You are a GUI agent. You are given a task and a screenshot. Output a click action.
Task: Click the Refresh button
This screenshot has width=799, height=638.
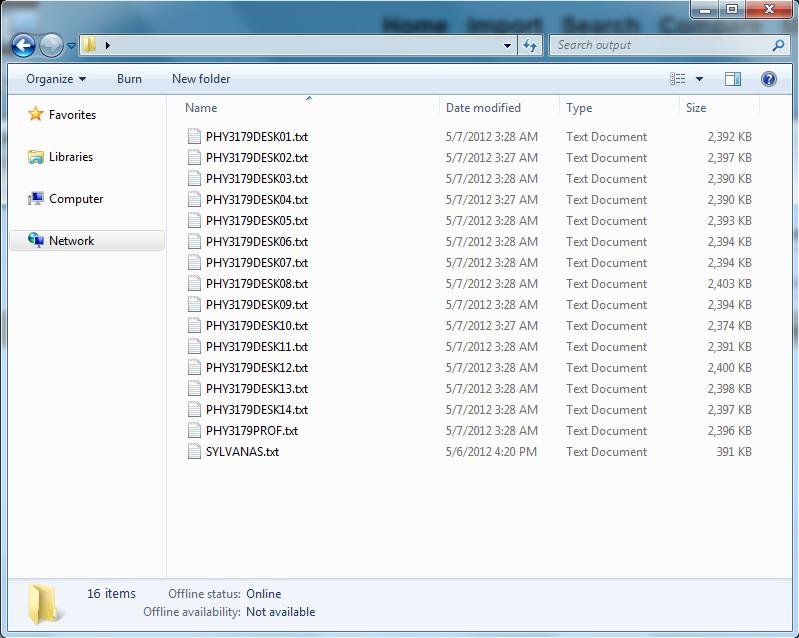[x=530, y=45]
